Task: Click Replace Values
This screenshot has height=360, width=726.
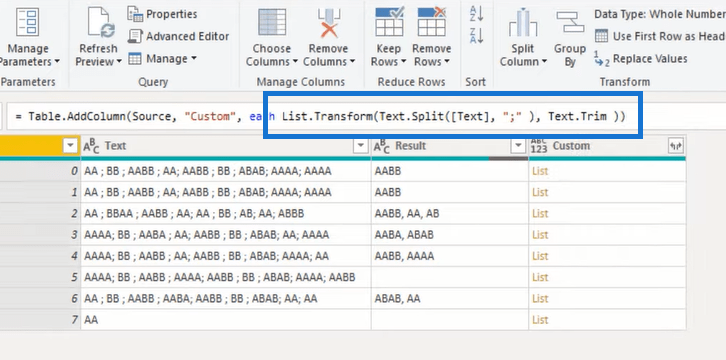Action: pyautogui.click(x=641, y=59)
